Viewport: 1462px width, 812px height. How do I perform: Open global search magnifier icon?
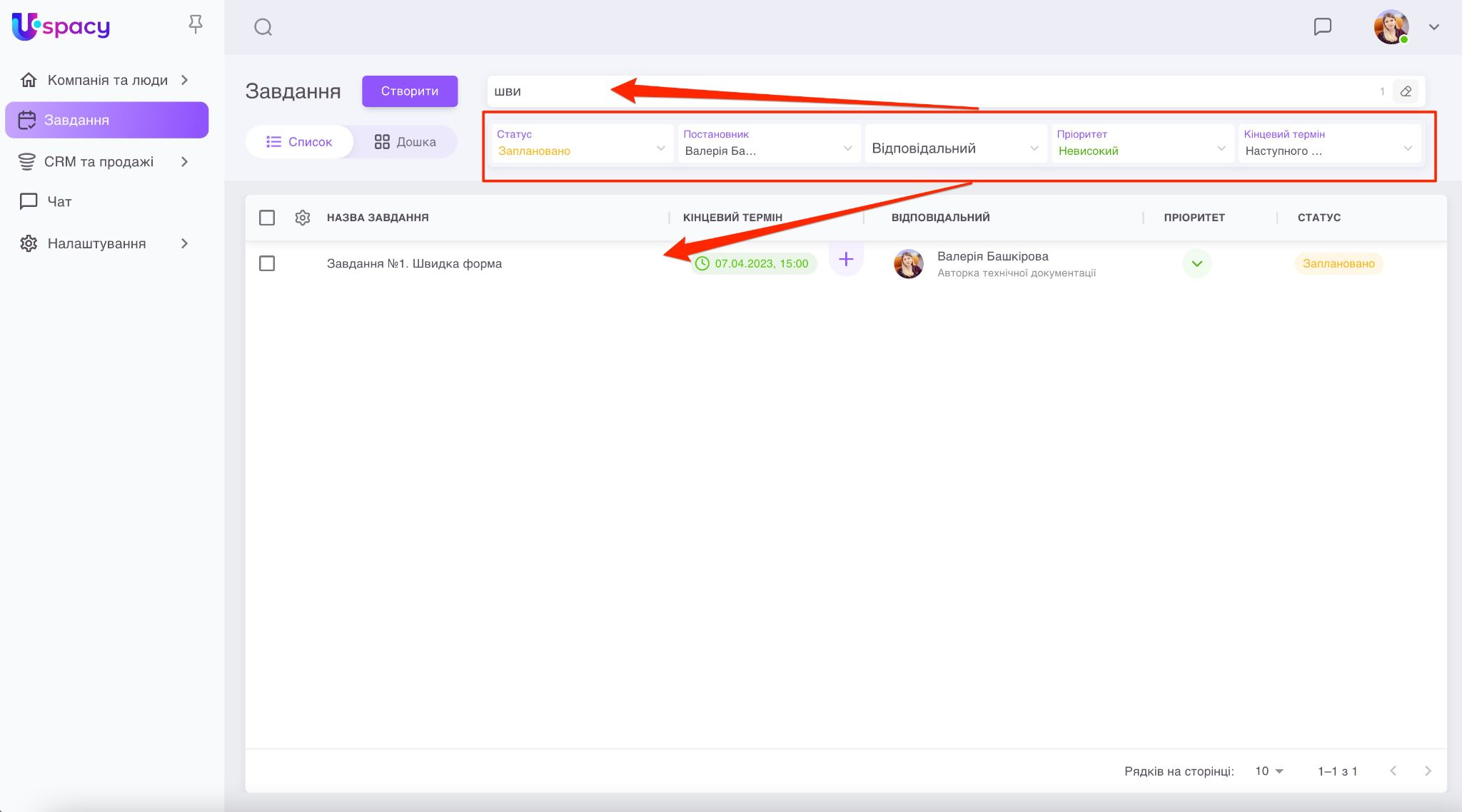263,27
